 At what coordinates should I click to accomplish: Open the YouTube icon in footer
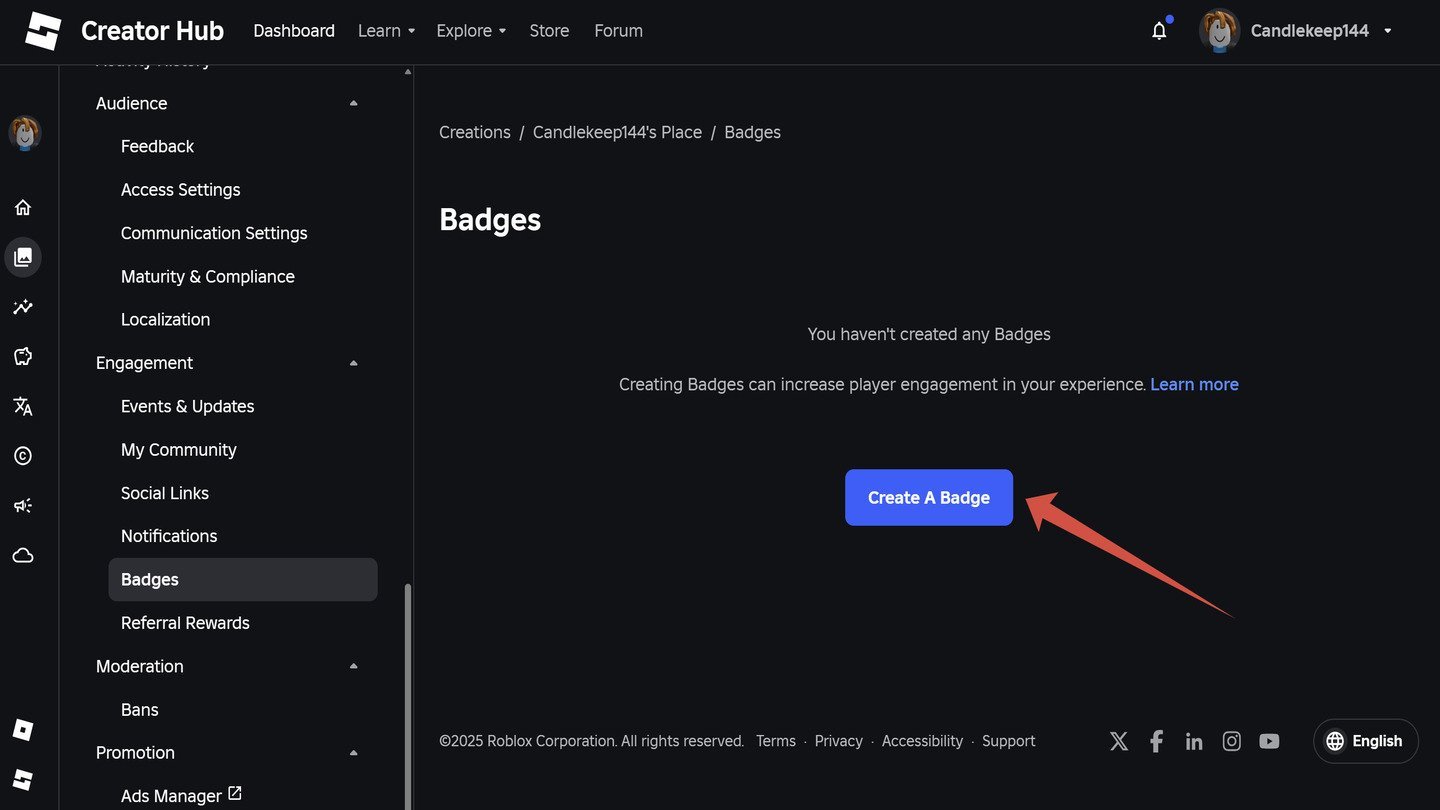tap(1269, 741)
